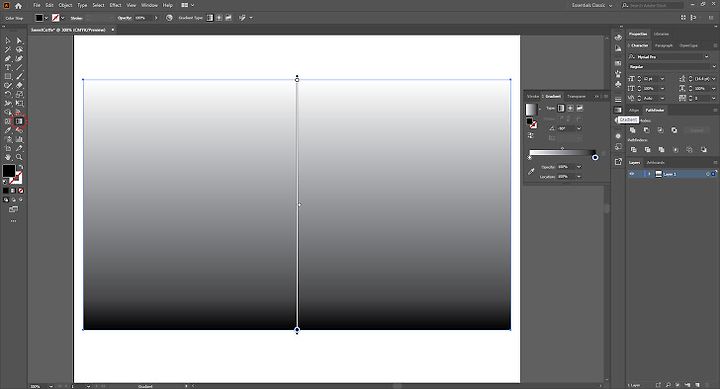Open the Location dropdown in Gradient panel
The width and height of the screenshot is (720, 389).
pos(579,177)
